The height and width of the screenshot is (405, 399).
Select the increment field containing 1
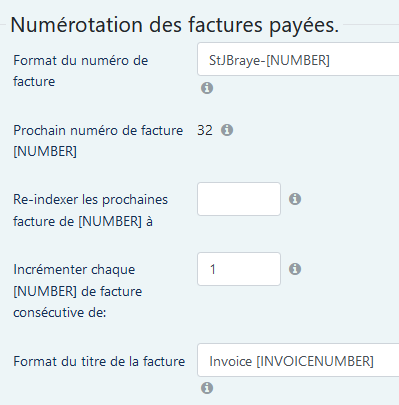pos(239,269)
